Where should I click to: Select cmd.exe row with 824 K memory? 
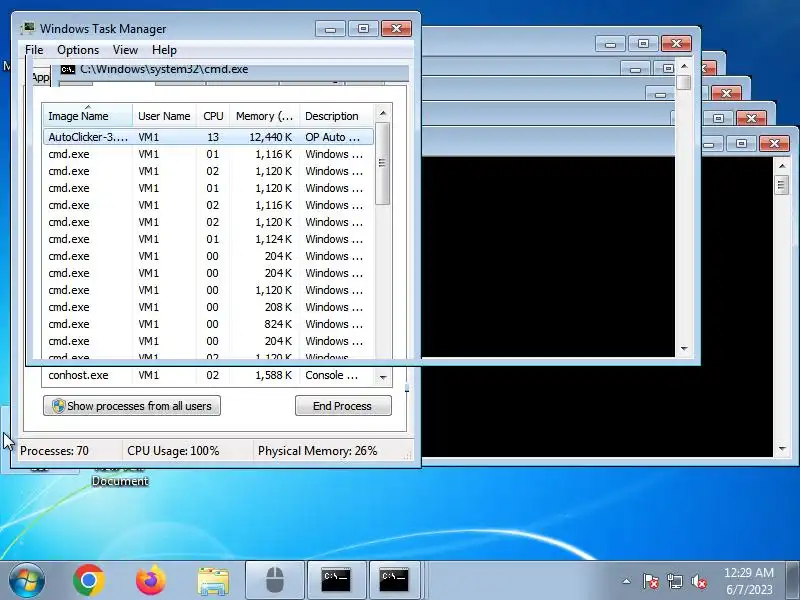[x=209, y=324]
